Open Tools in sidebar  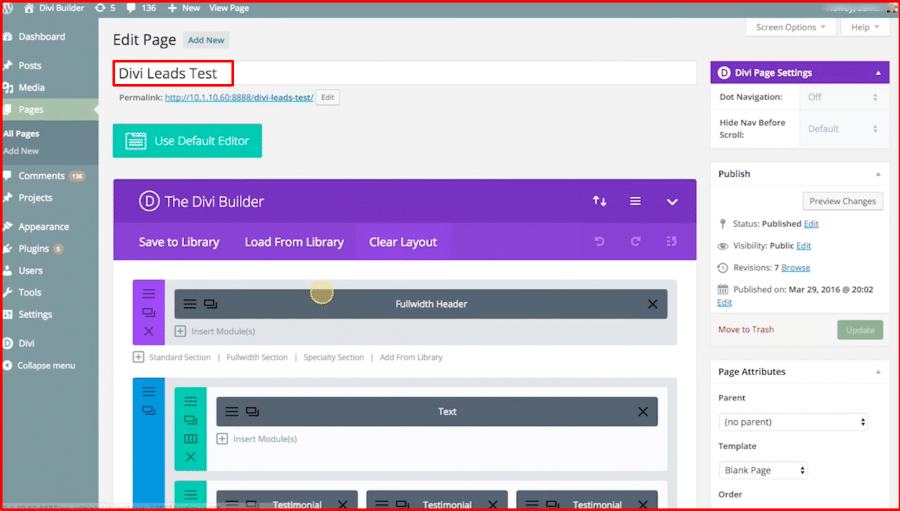coord(29,292)
